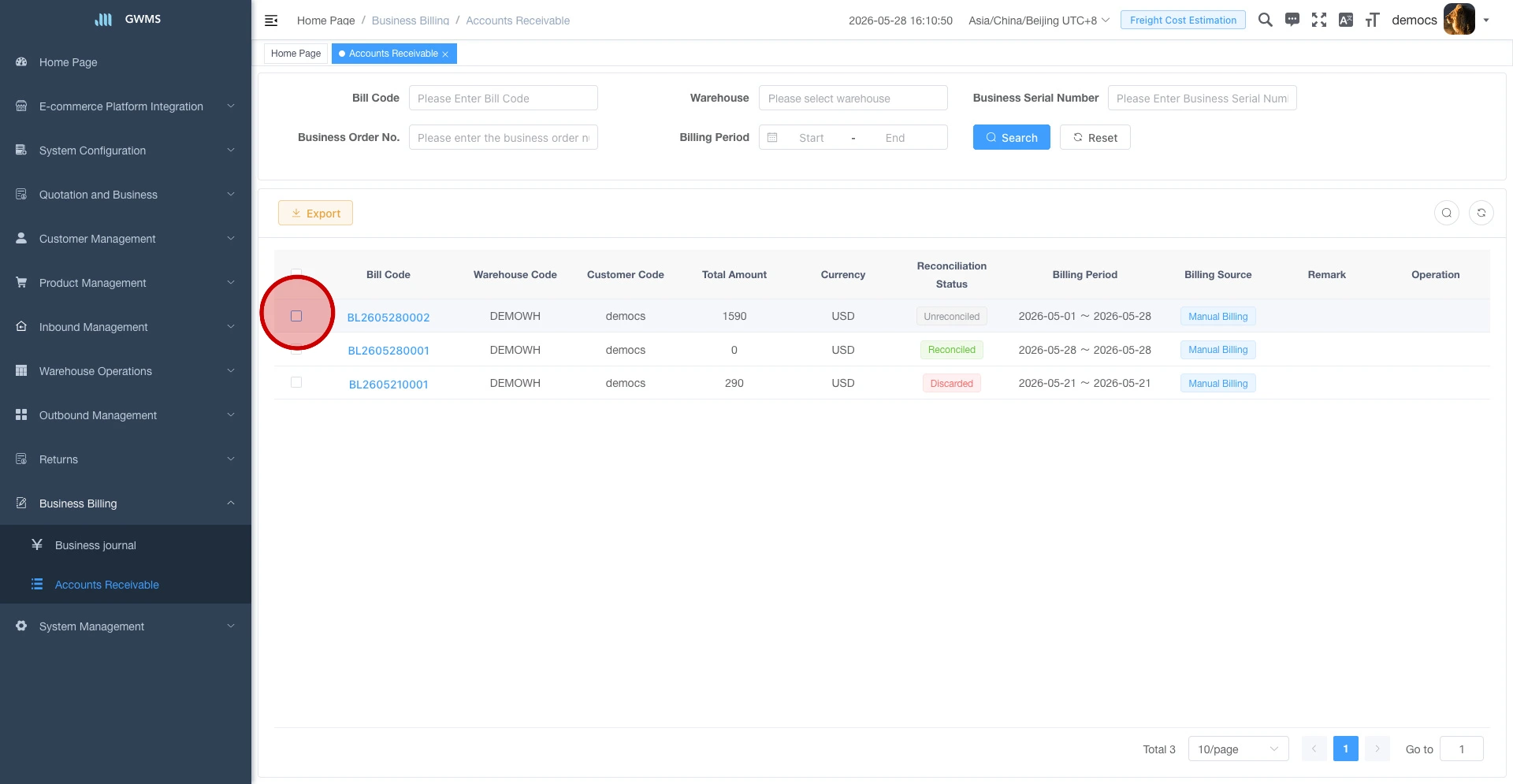
Task: Switch to the Home Page tab
Action: (x=296, y=54)
